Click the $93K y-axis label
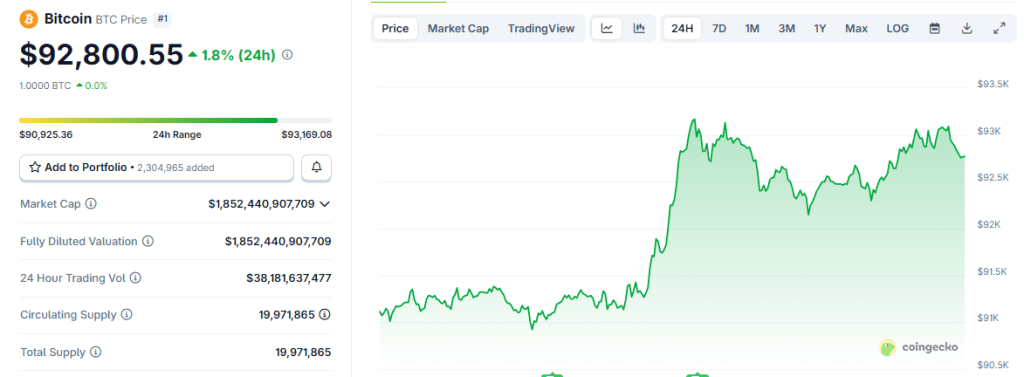 click(989, 131)
